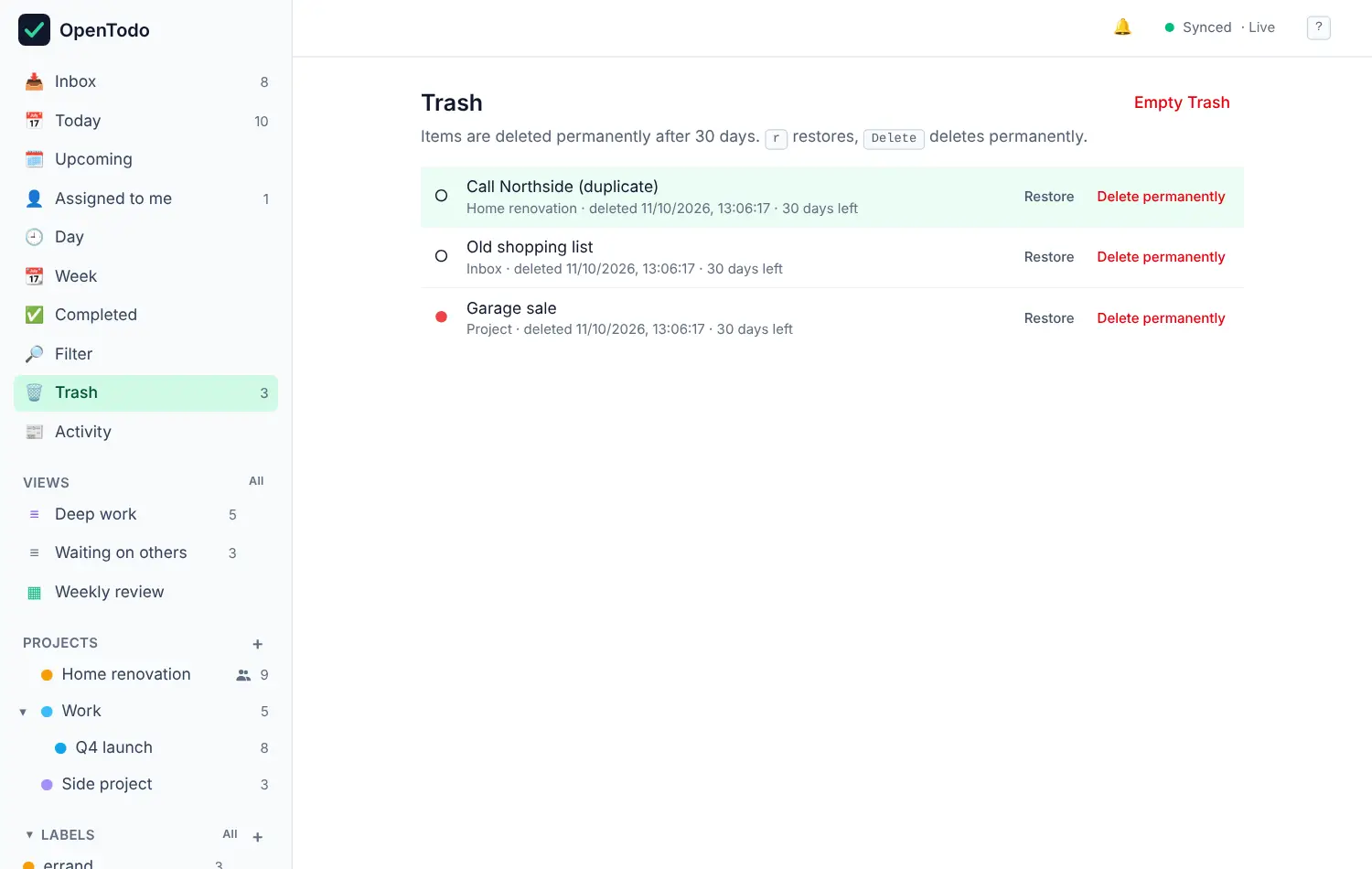
Task: Restore Old shopping list
Action: (1049, 257)
